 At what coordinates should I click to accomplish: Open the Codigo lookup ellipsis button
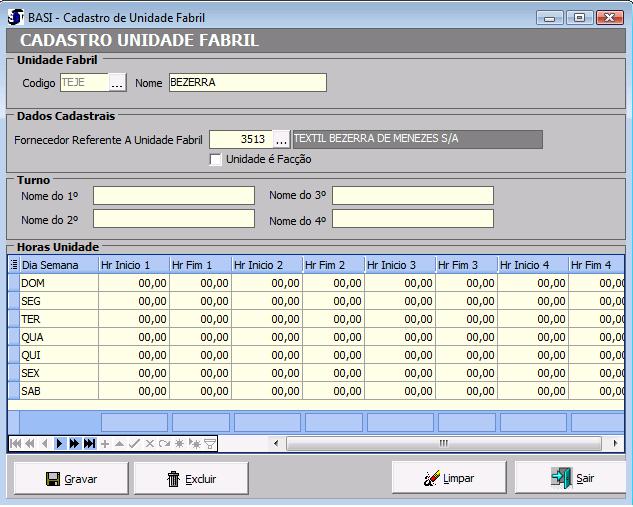click(118, 83)
